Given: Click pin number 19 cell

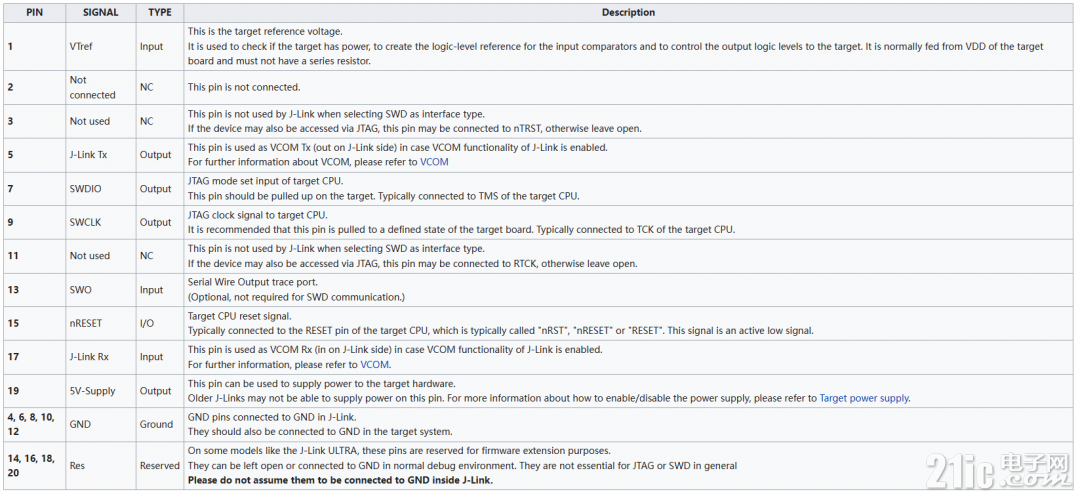Looking at the screenshot, I should tap(34, 391).
